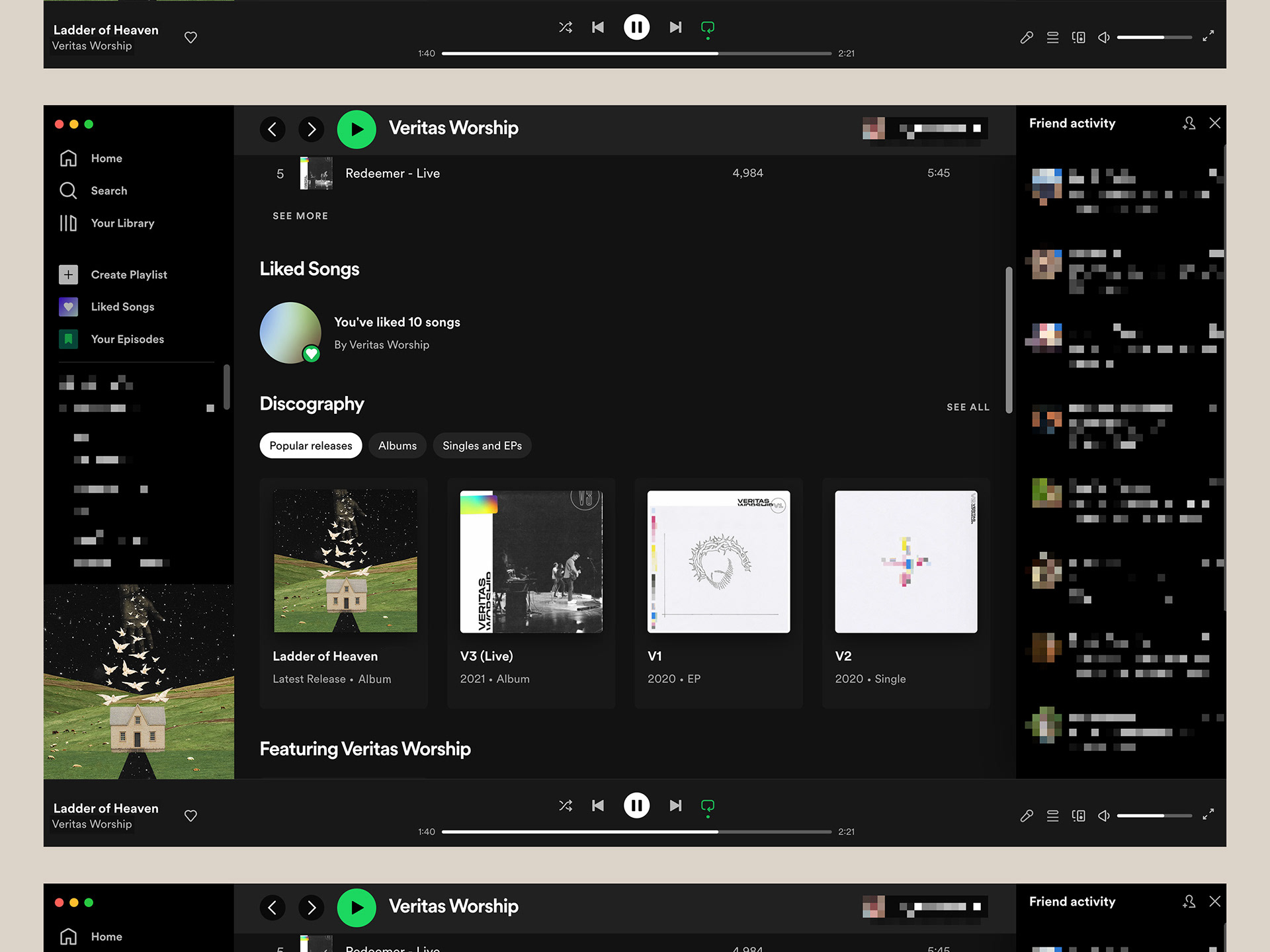Open lyrics microphone in middle window's player bar
Viewport: 1270px width, 952px height.
click(1027, 816)
